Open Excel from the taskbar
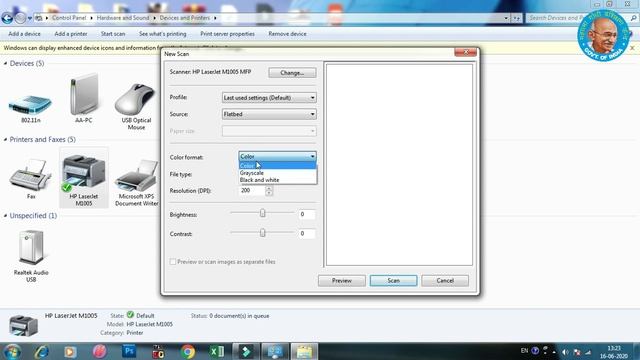The width and height of the screenshot is (640, 360). click(217, 351)
